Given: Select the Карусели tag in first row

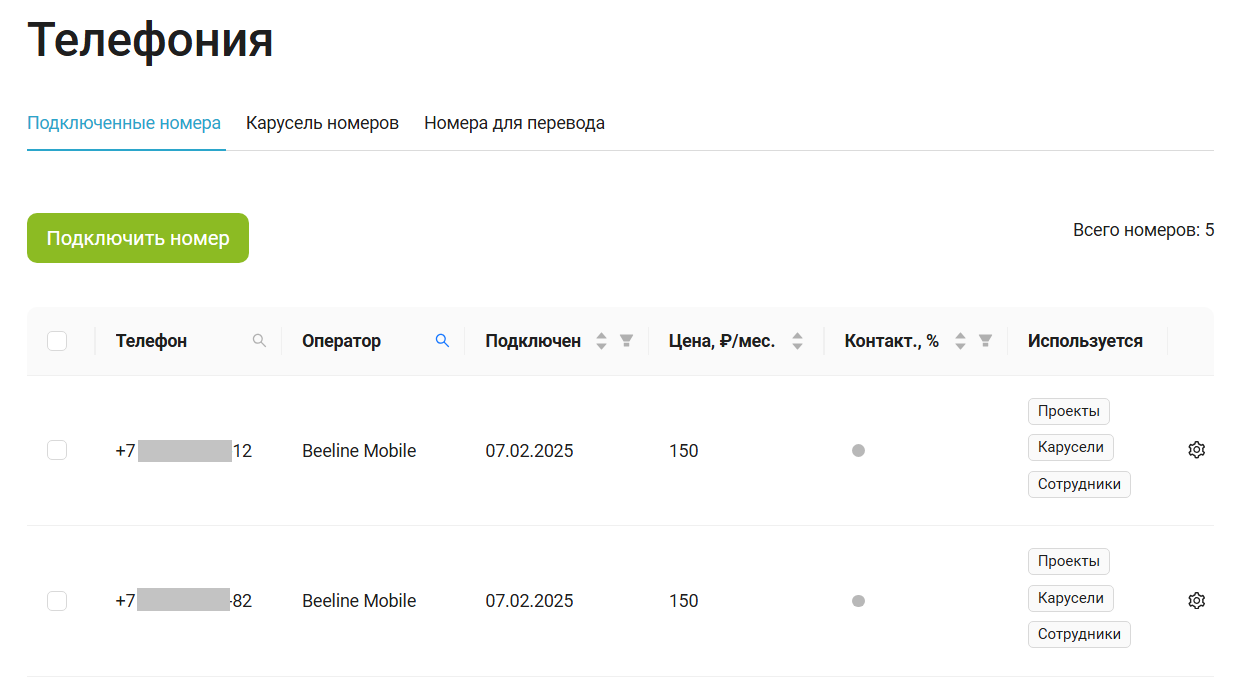Looking at the screenshot, I should (x=1070, y=447).
